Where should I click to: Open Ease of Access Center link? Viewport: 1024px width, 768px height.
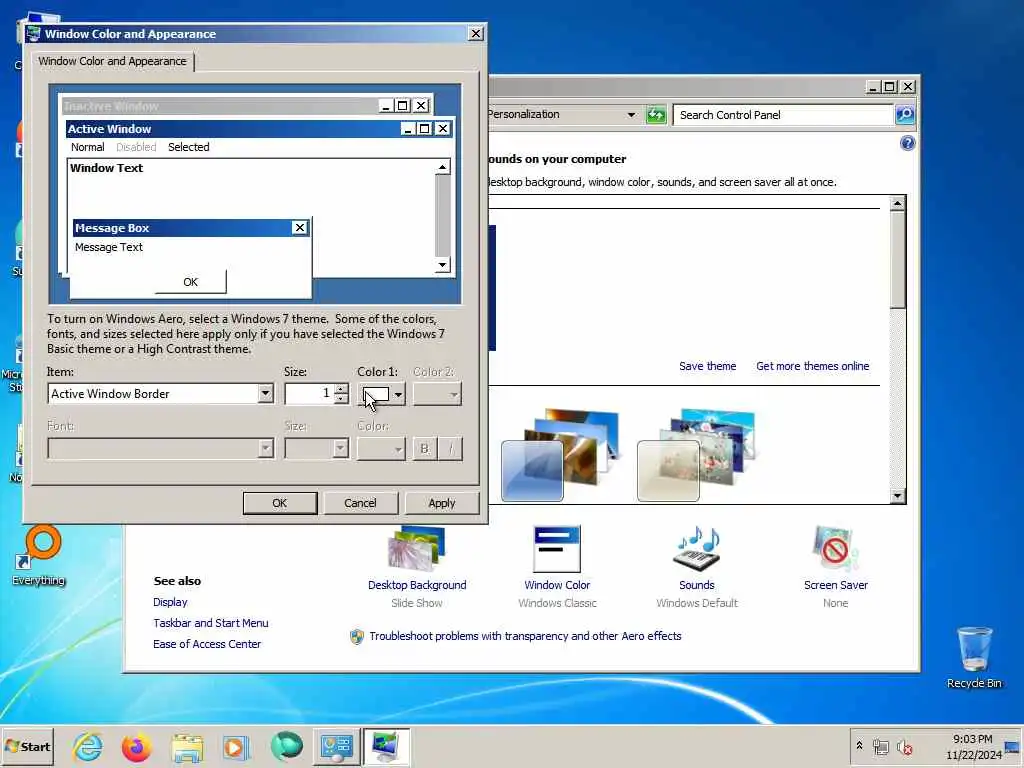click(207, 644)
